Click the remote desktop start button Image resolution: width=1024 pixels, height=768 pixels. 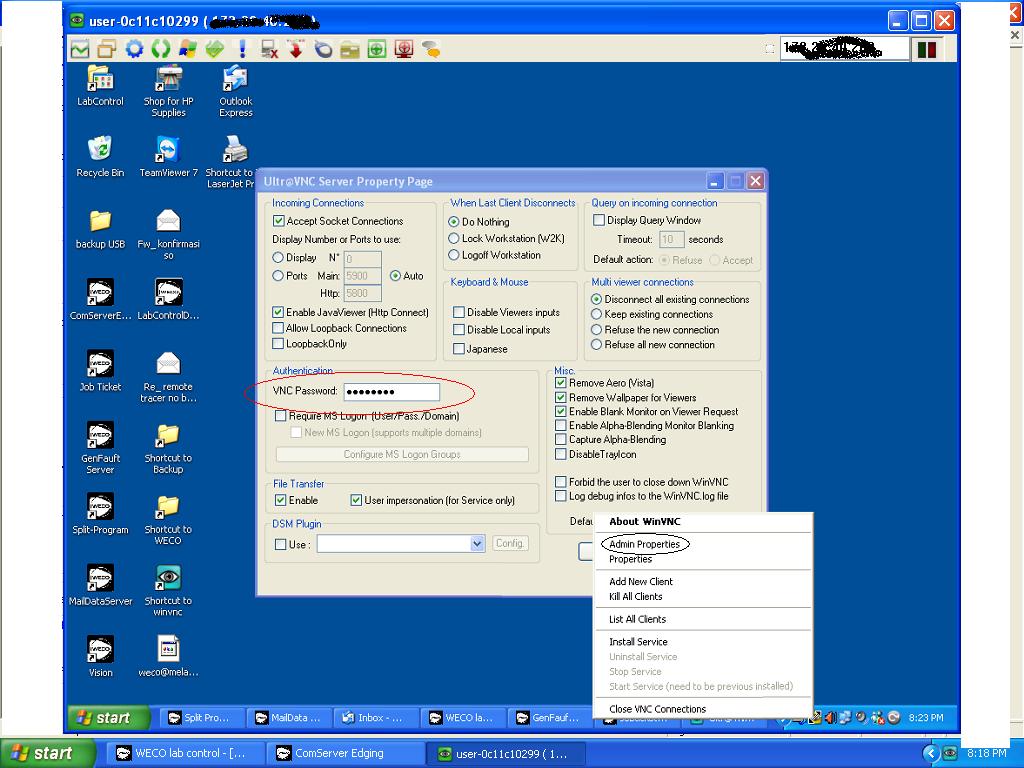coord(108,718)
